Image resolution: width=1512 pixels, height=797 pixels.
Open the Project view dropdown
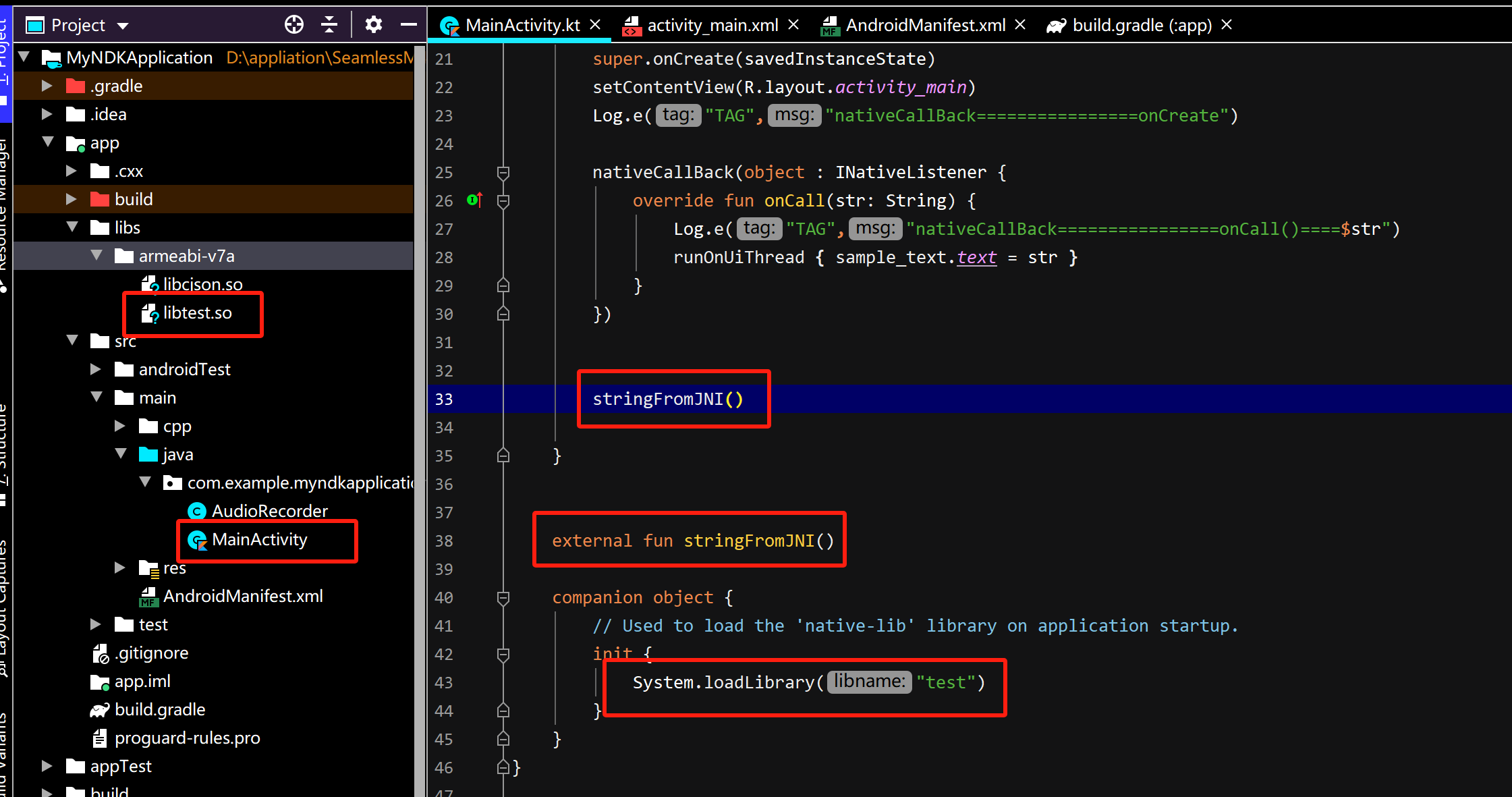click(123, 26)
